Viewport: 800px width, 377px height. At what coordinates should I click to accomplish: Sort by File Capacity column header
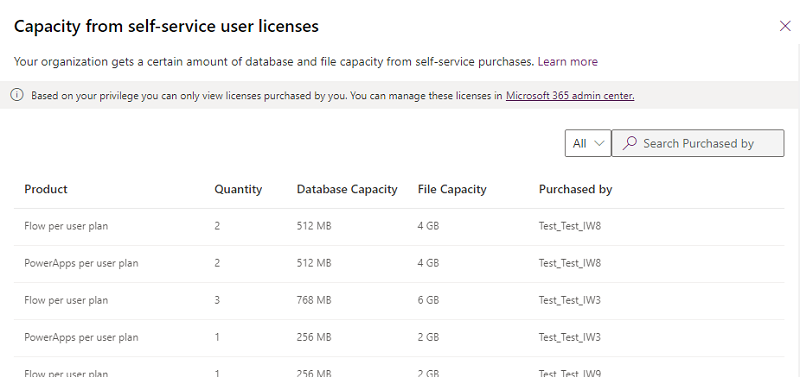tap(452, 189)
